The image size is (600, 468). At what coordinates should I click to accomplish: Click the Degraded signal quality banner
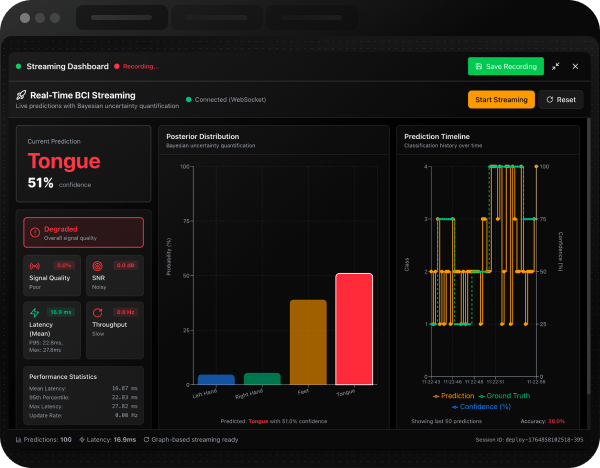(83, 232)
